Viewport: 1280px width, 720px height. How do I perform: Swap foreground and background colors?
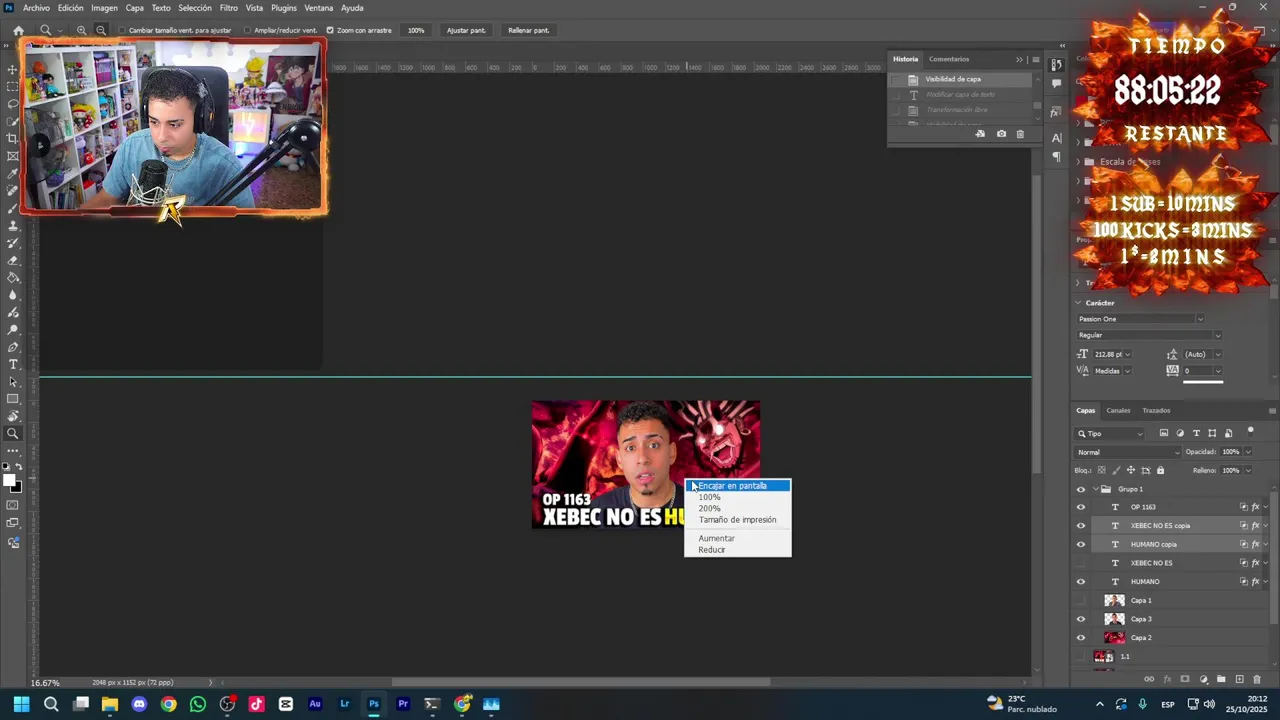[x=19, y=468]
